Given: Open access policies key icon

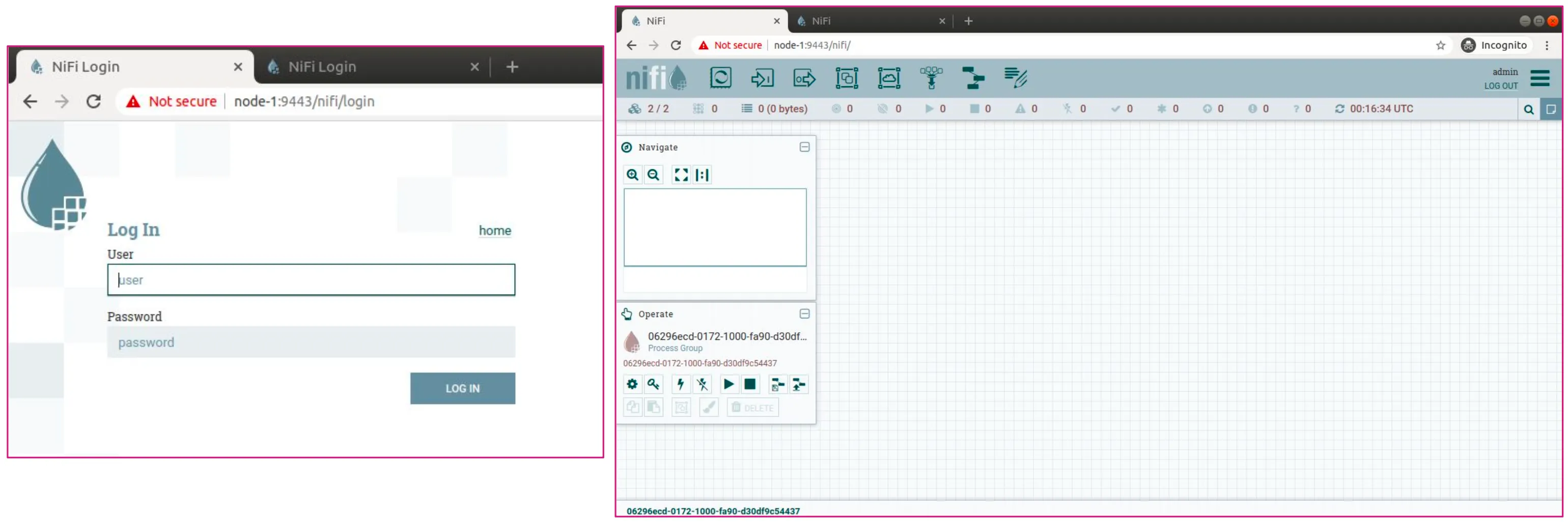Looking at the screenshot, I should point(653,385).
